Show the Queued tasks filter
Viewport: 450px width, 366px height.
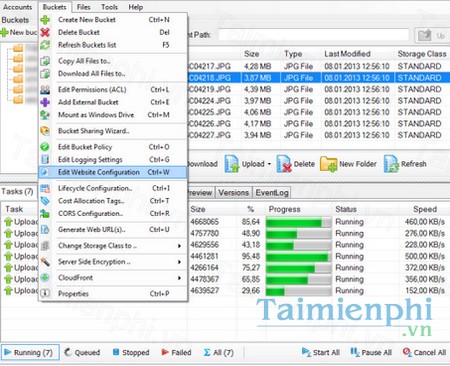click(82, 352)
